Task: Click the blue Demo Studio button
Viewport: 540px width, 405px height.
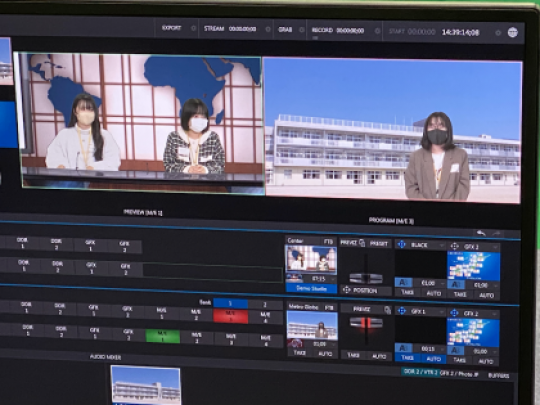Action: pos(311,289)
